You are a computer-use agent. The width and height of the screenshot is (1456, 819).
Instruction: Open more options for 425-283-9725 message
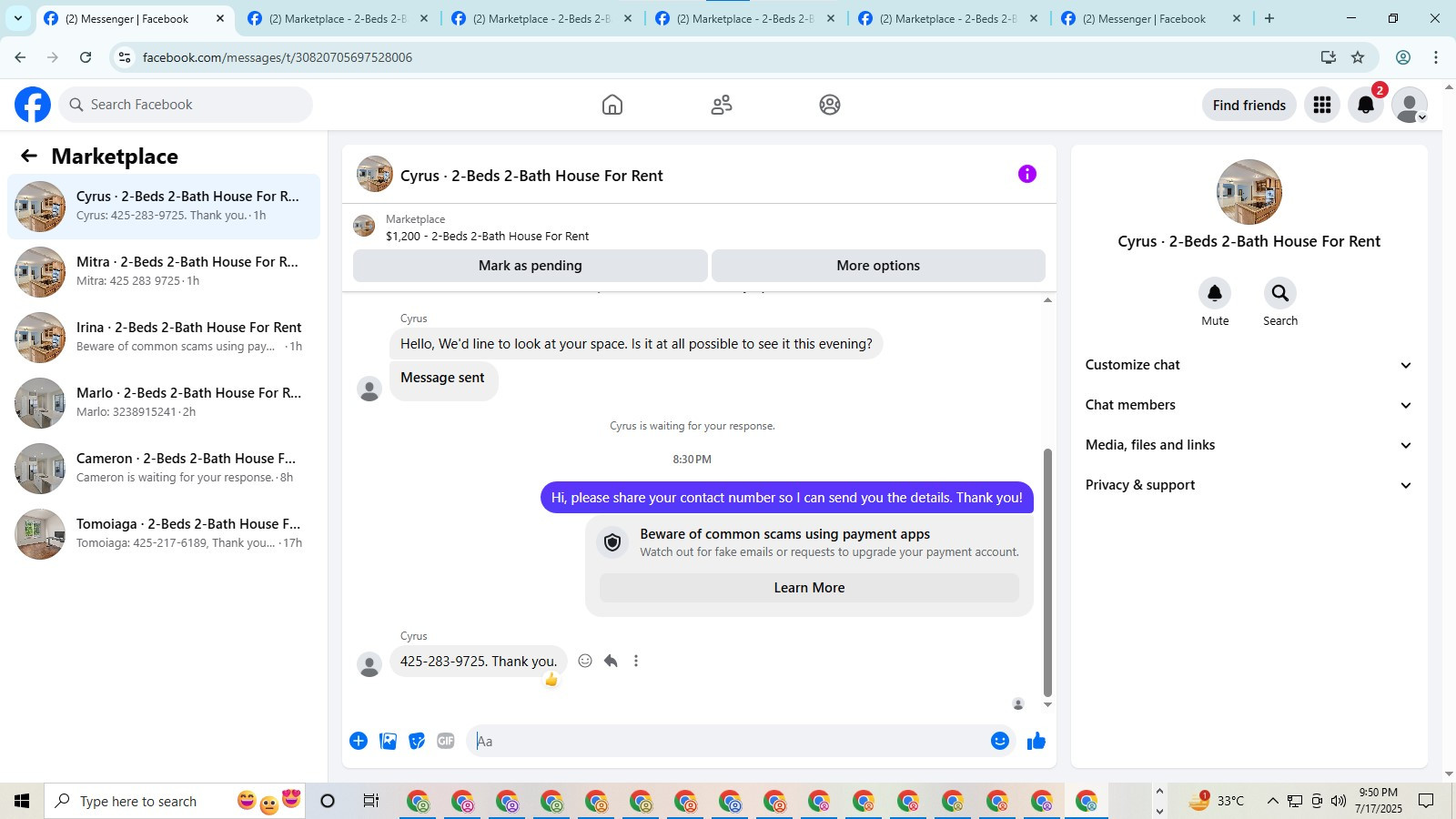pyautogui.click(x=636, y=661)
